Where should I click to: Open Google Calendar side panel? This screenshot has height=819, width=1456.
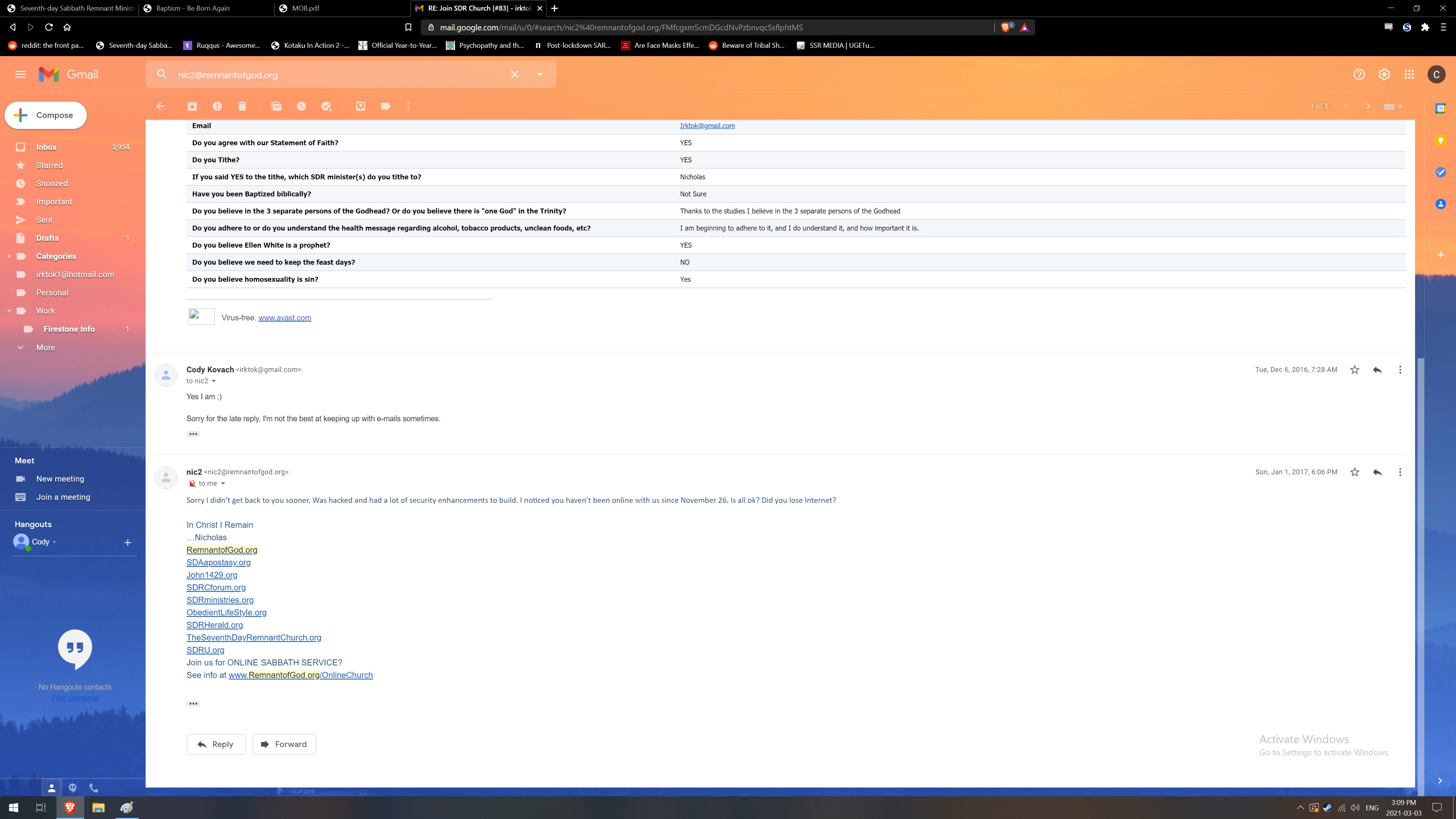(x=1441, y=108)
